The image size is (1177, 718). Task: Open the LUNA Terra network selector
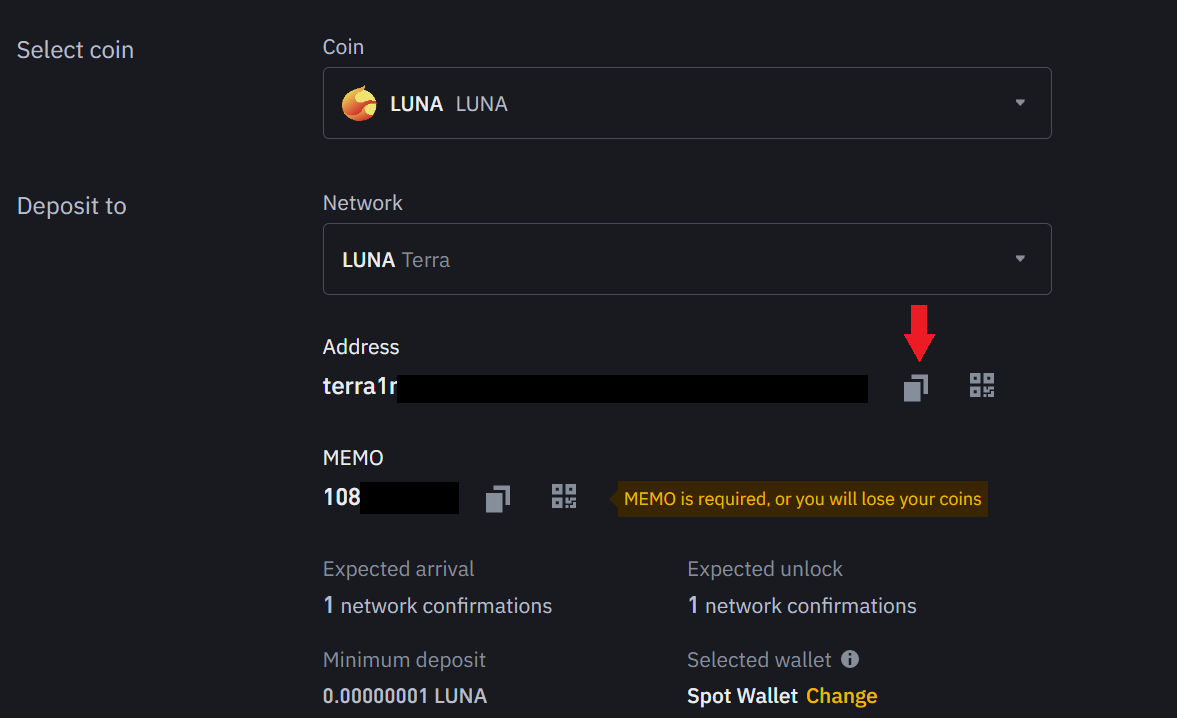pyautogui.click(x=686, y=259)
